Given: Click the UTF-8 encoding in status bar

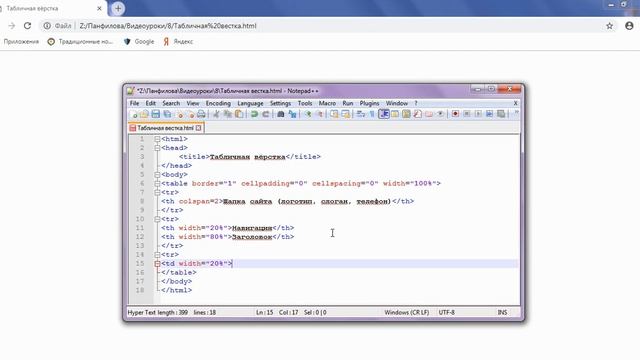Looking at the screenshot, I should 447,312.
